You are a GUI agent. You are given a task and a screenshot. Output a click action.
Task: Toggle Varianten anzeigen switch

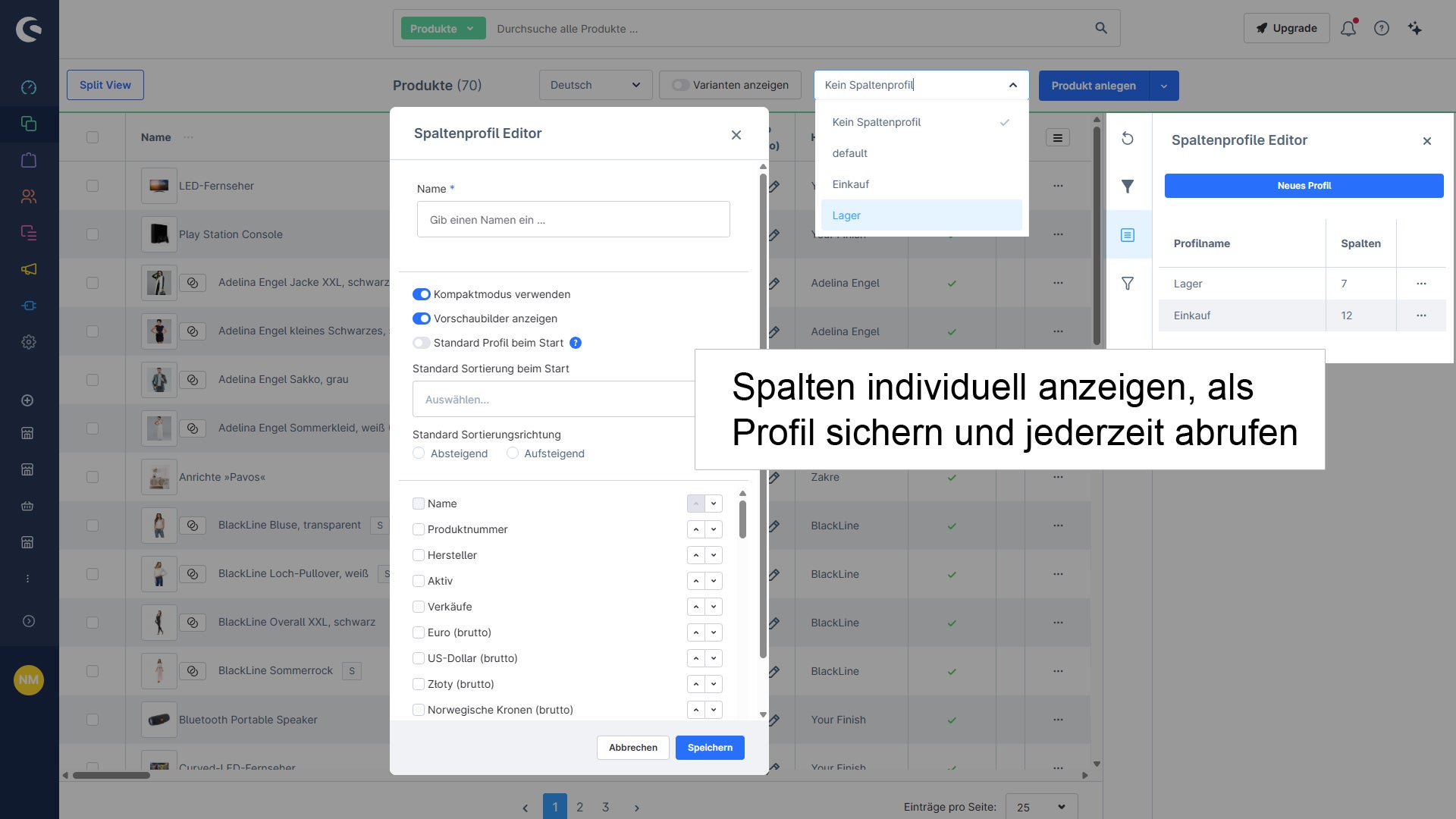[x=681, y=85]
